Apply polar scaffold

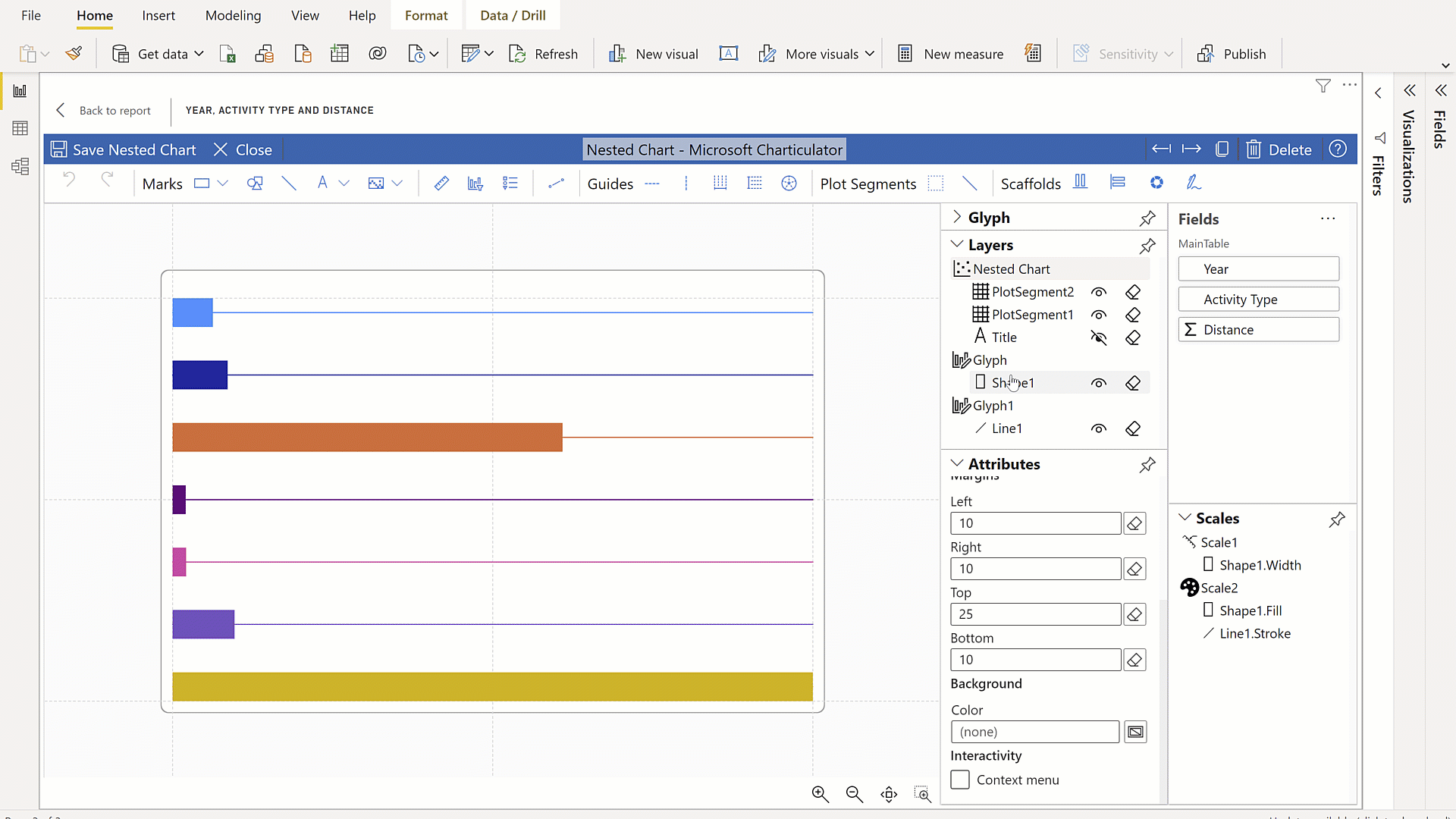(1156, 183)
